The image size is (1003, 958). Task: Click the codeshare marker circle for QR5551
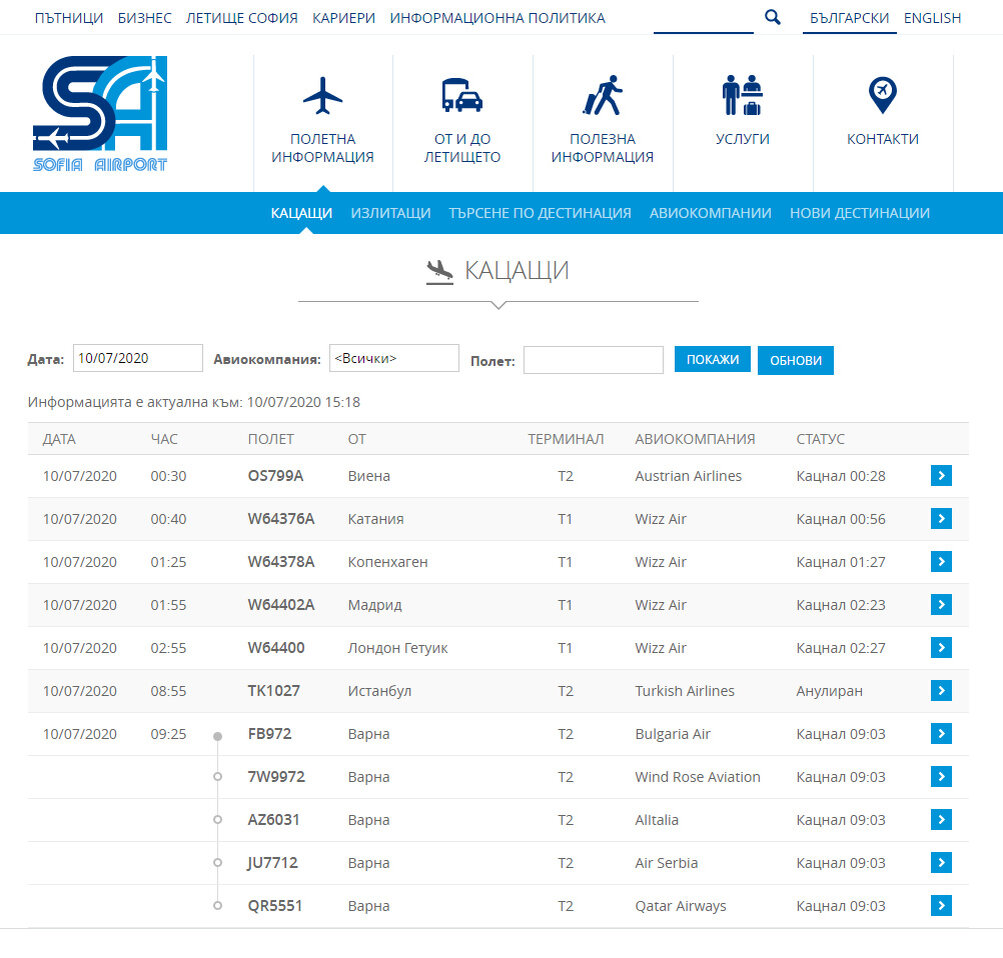[217, 906]
